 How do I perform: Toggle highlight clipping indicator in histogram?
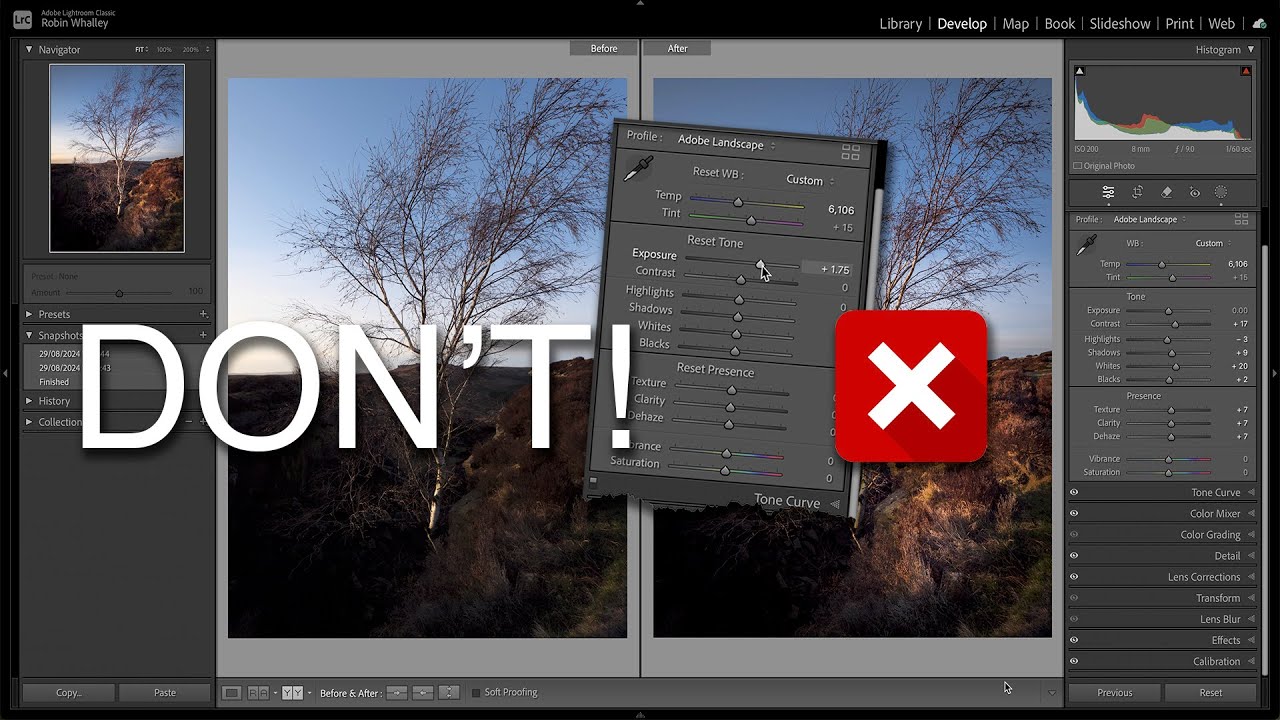1246,71
